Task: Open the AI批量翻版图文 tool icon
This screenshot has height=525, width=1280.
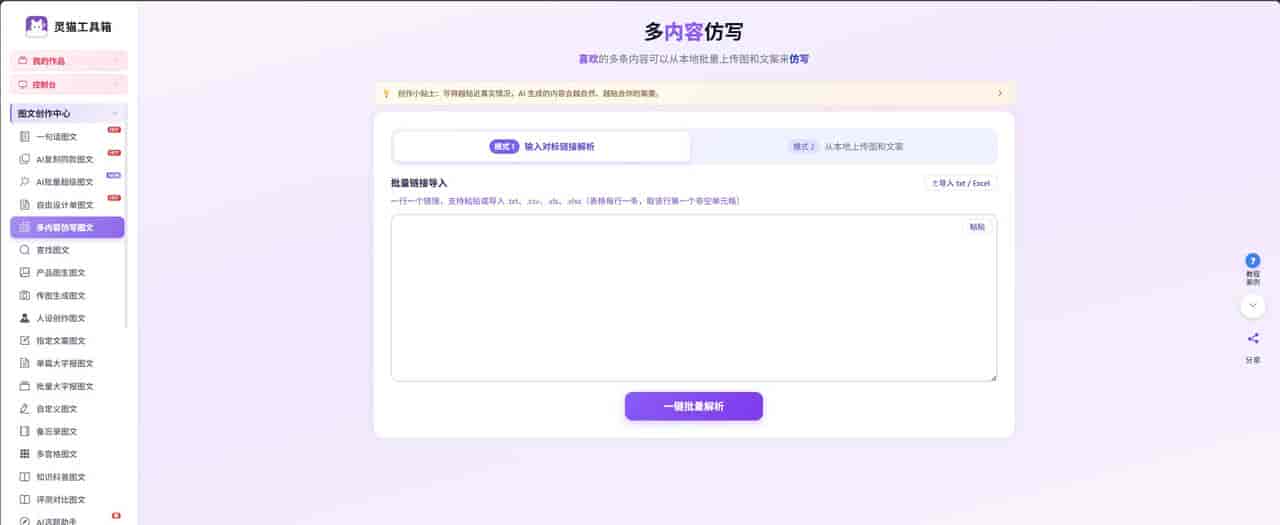Action: (x=25, y=182)
